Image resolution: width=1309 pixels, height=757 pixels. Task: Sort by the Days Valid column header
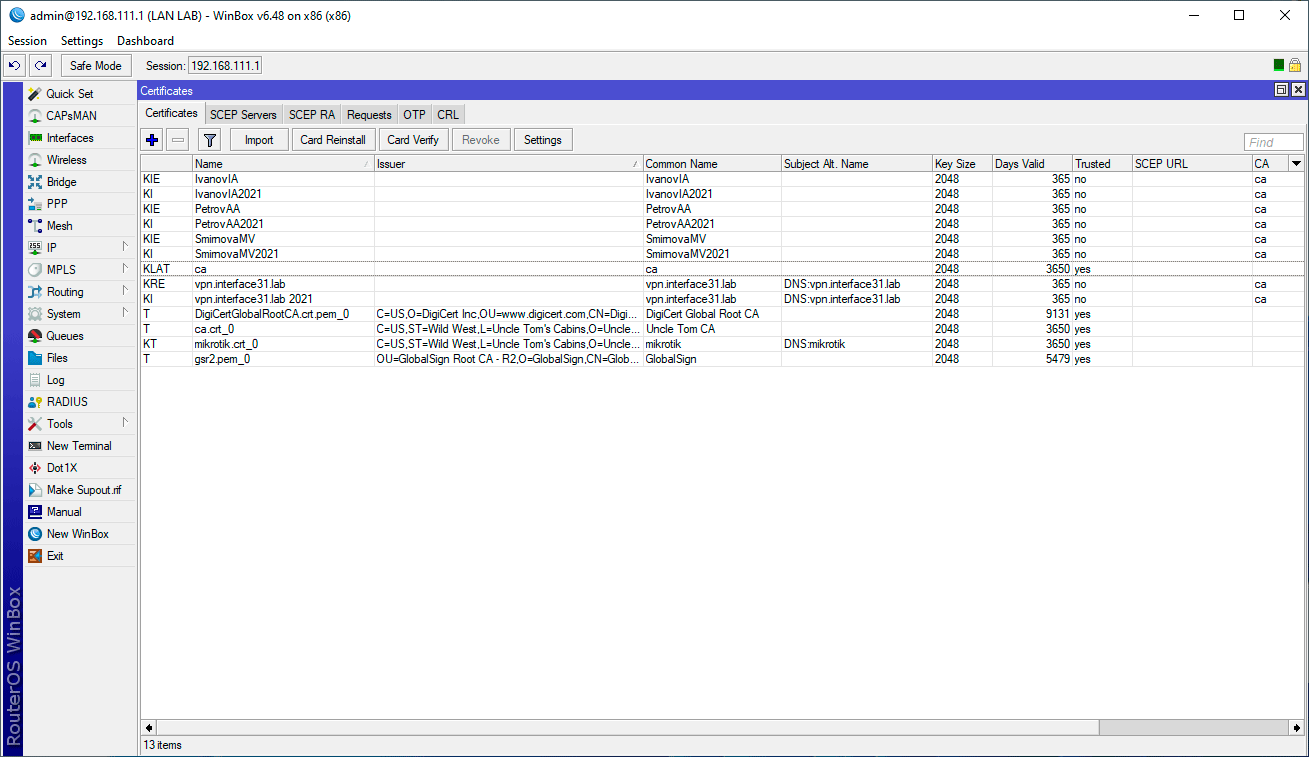pyautogui.click(x=1030, y=163)
